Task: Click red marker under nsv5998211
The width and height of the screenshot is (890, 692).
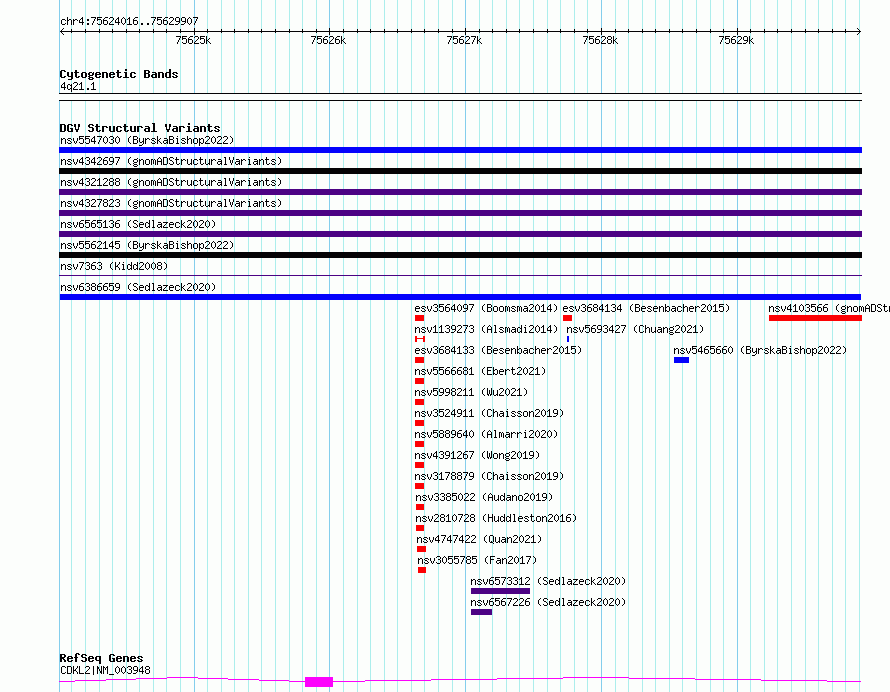Action: pos(419,402)
